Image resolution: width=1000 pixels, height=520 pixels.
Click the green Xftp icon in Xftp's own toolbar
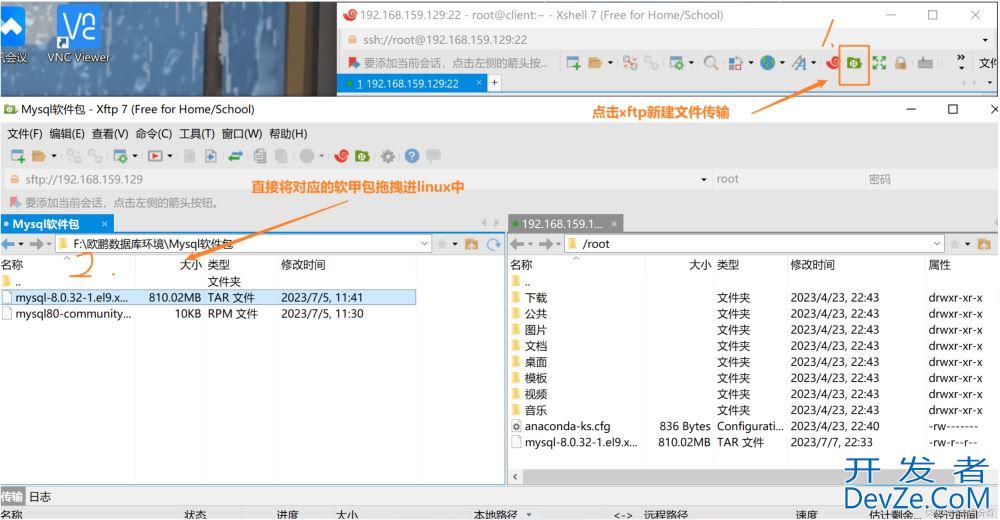point(362,156)
